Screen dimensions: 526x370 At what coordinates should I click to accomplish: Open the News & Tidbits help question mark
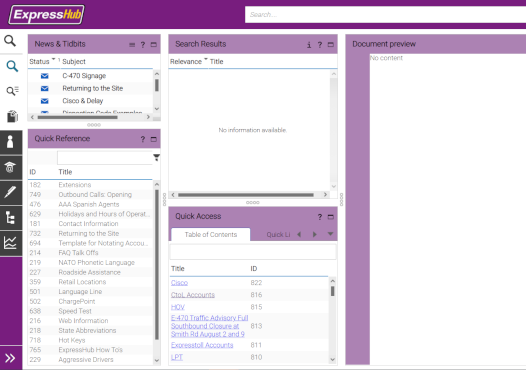(x=143, y=45)
